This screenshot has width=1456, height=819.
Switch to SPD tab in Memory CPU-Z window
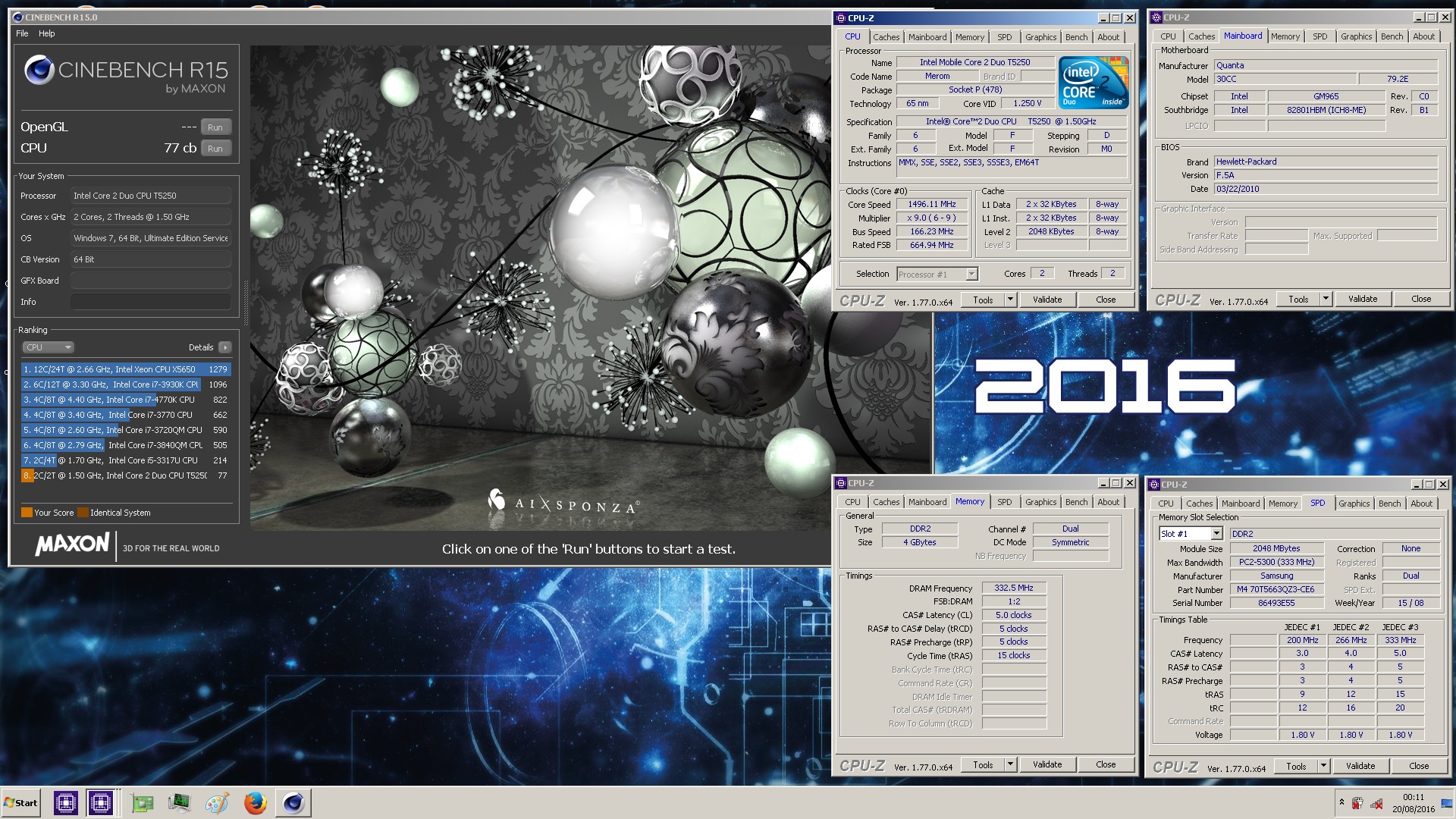(1004, 502)
